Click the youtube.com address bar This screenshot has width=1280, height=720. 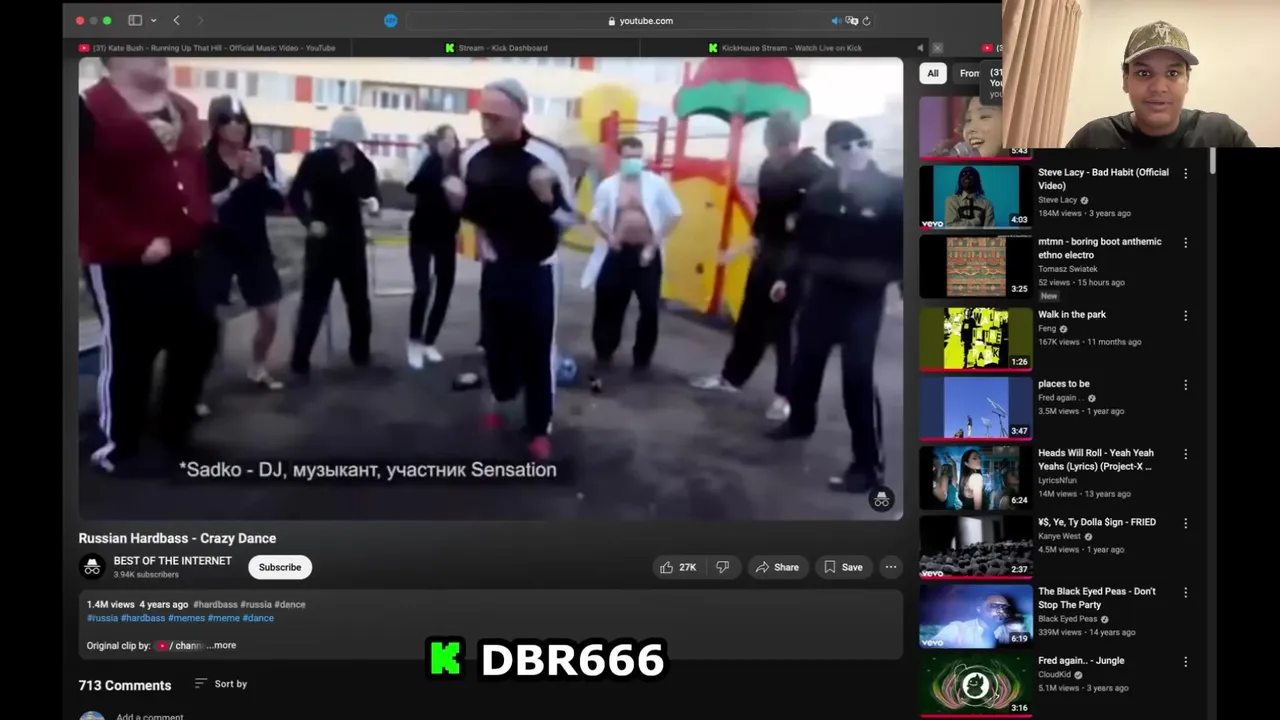[640, 20]
